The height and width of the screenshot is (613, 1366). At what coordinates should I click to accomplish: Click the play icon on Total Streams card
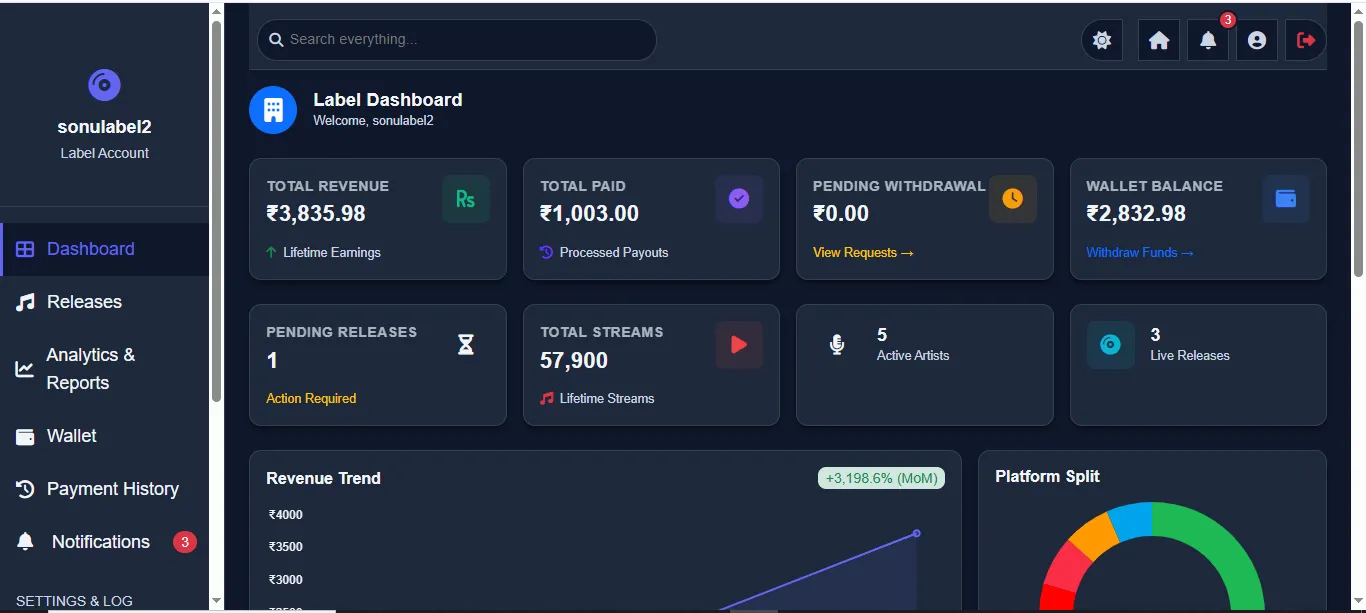(x=739, y=345)
